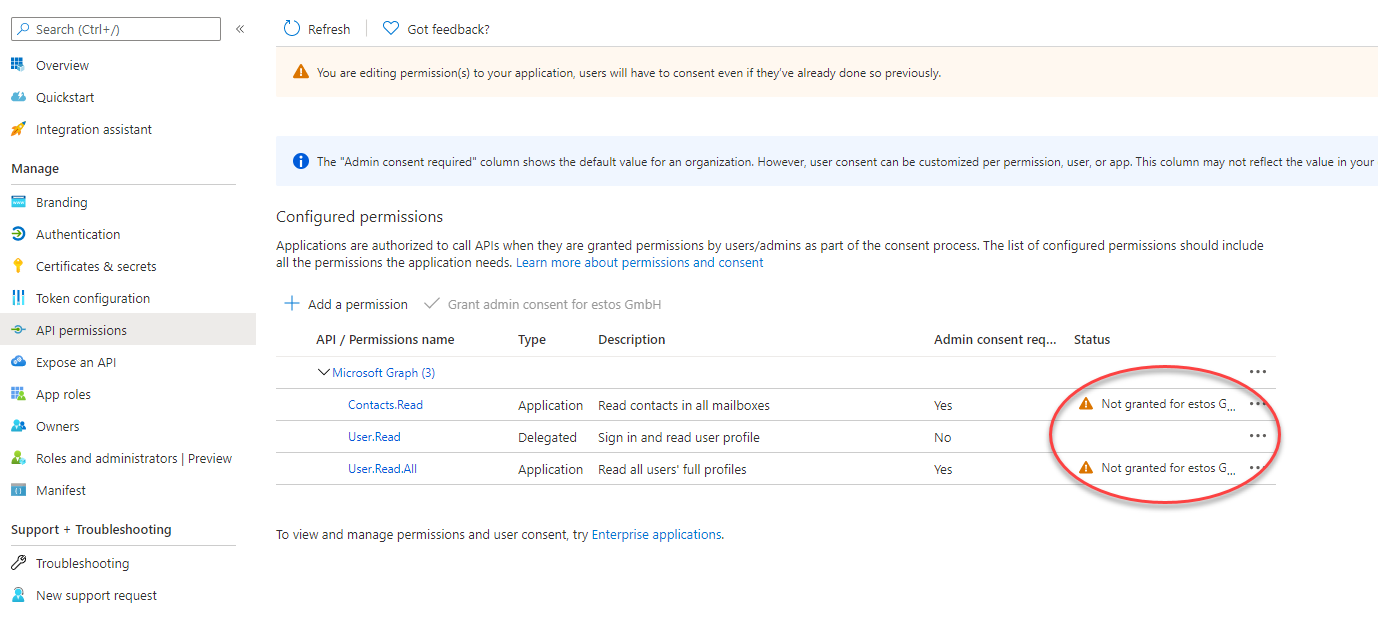This screenshot has width=1378, height=628.
Task: Go to App roles in sidebar
Action: click(63, 394)
